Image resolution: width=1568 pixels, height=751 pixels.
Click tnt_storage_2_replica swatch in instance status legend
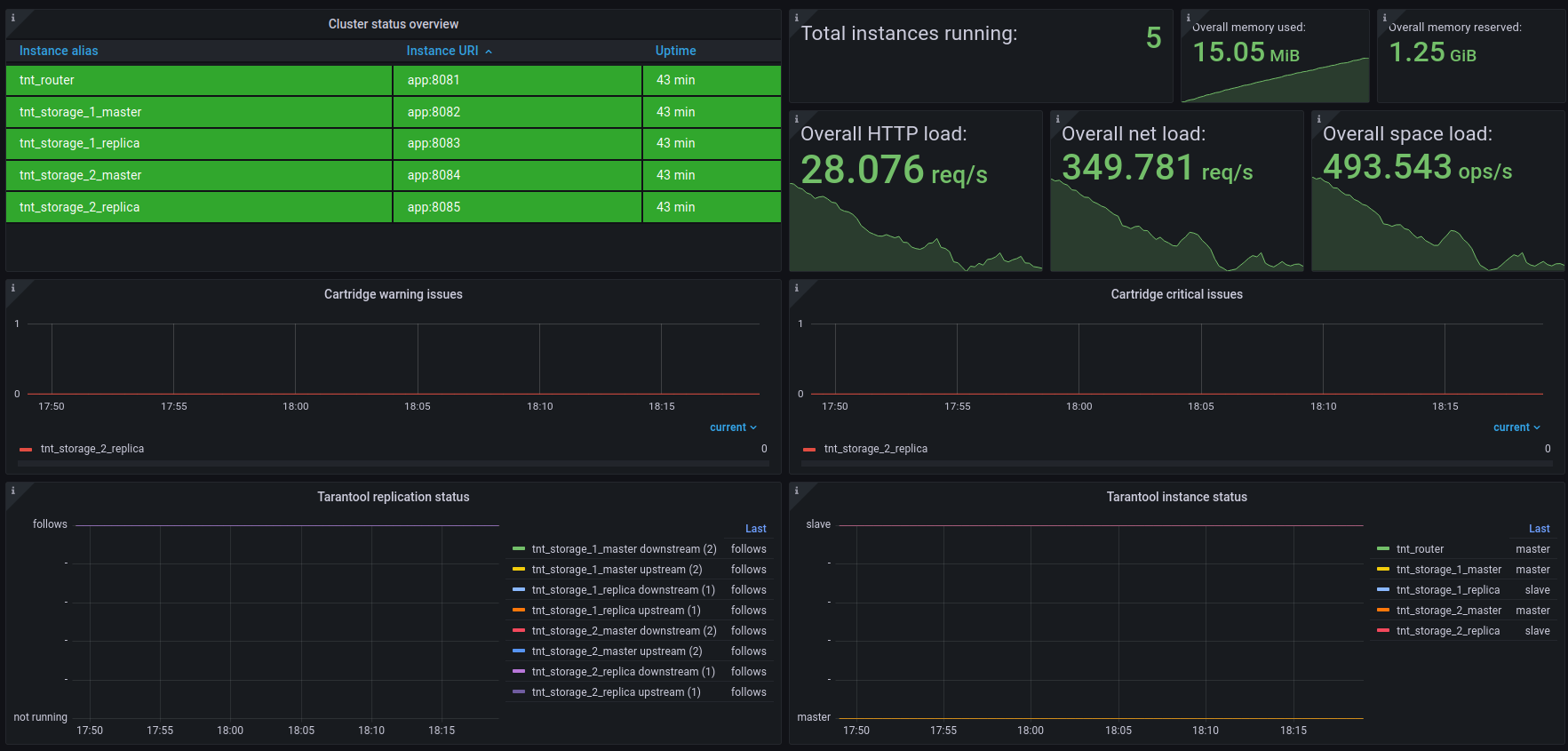pos(1383,631)
